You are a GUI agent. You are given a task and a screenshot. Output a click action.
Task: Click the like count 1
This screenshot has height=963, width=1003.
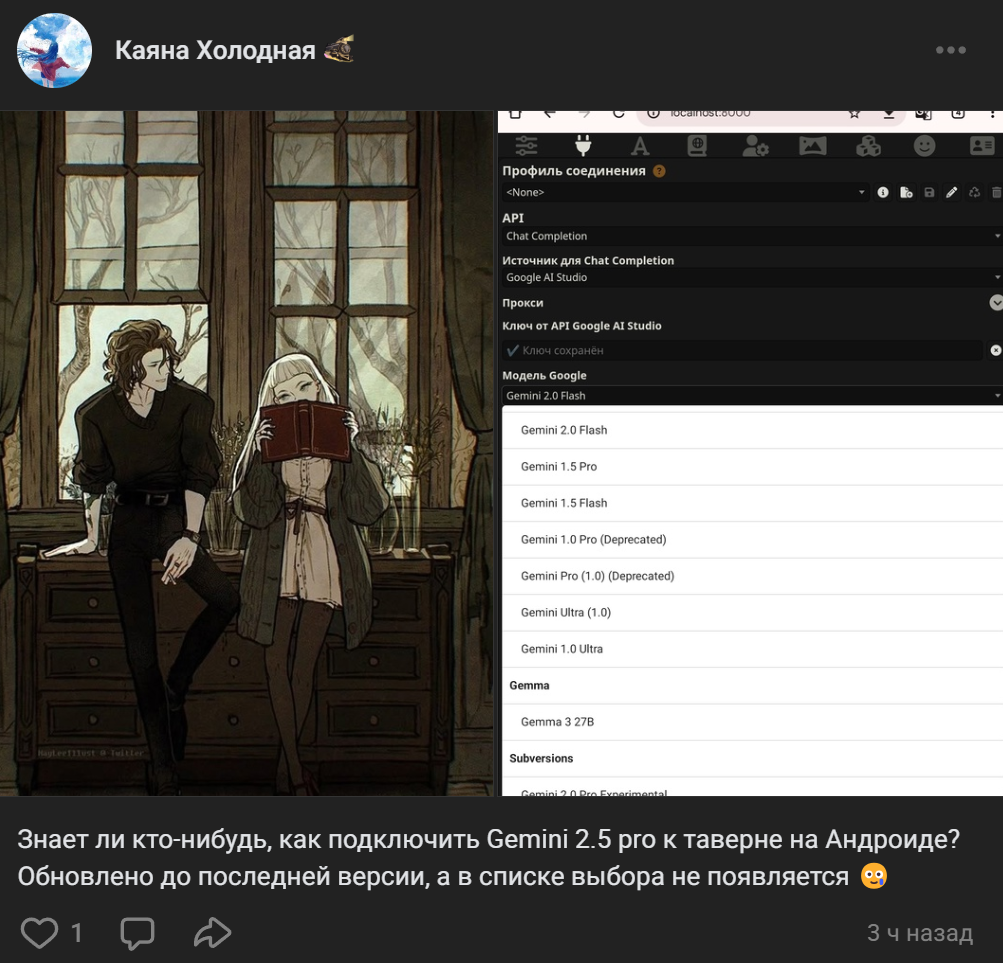[x=76, y=933]
